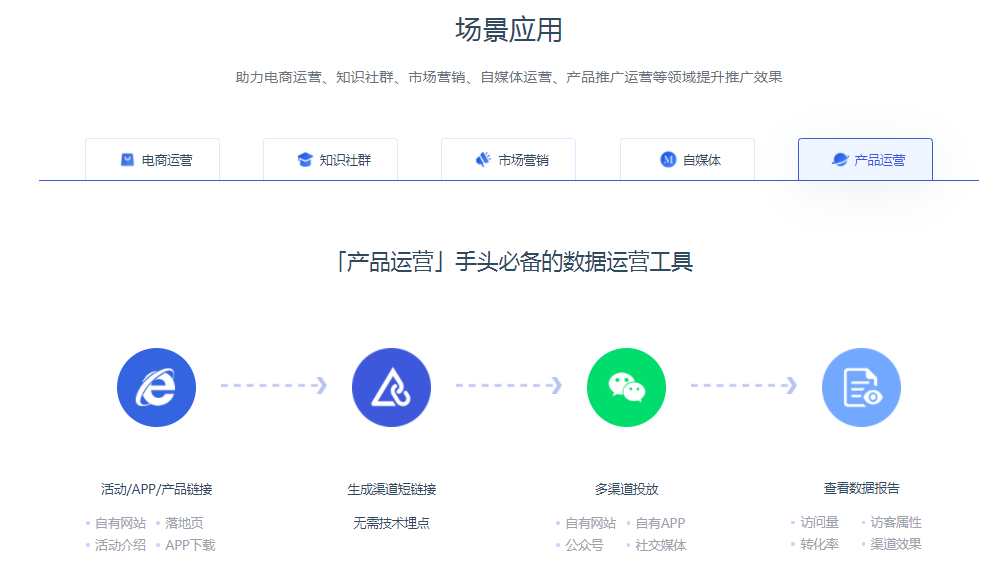Click 自有网站 under 活动/APP/产品链接
Viewport: 1002px width, 588px height.
[x=120, y=523]
